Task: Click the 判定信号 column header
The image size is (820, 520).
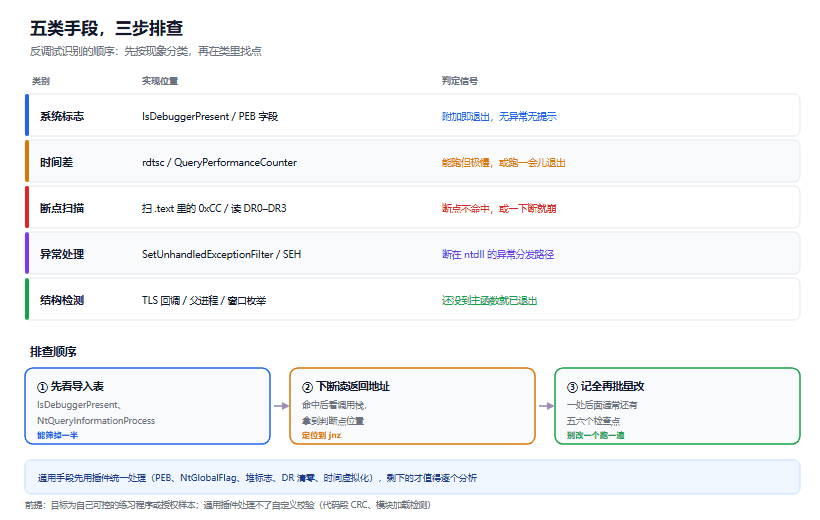Action: [x=460, y=81]
